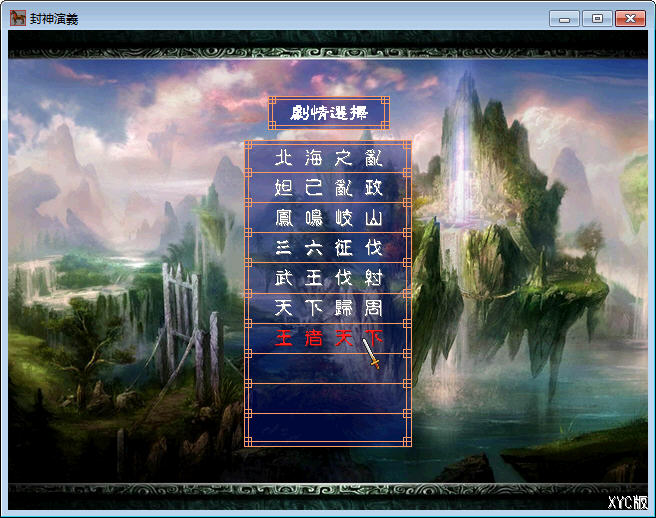Start the red 王者天下 scenario
The image size is (656, 518).
click(328, 338)
